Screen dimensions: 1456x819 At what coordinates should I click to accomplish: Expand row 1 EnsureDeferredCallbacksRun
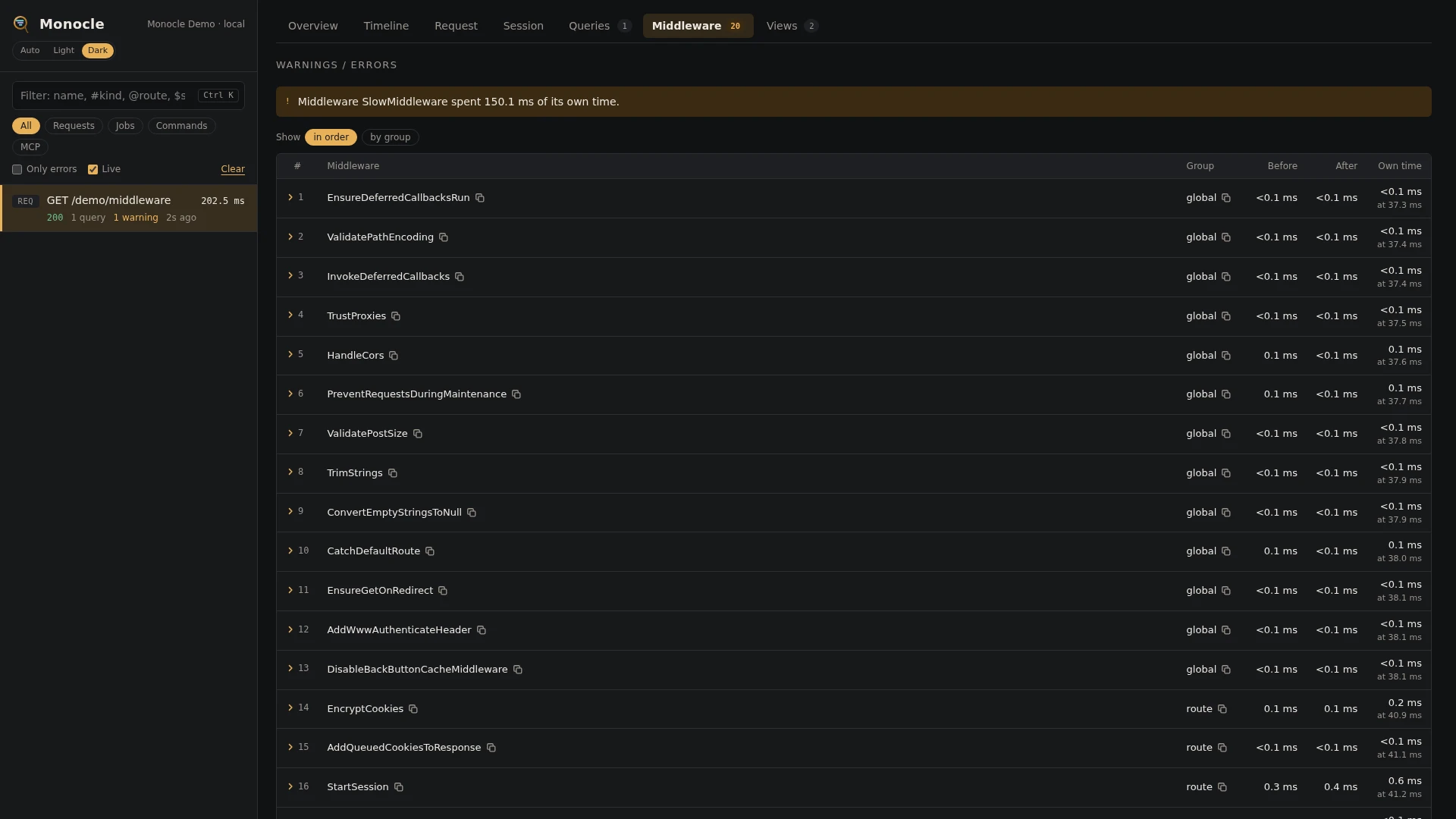(290, 197)
